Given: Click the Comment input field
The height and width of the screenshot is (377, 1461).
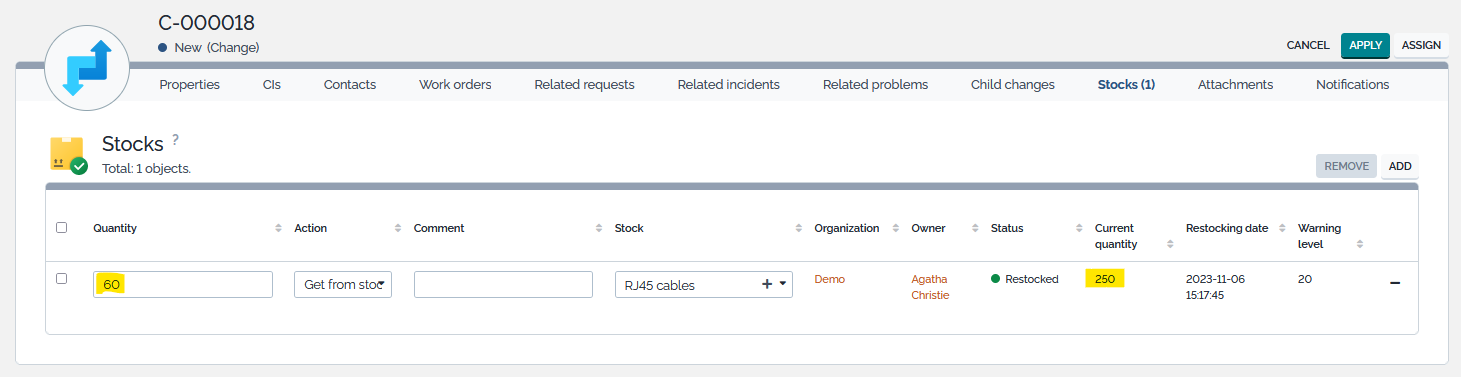Looking at the screenshot, I should click(503, 284).
